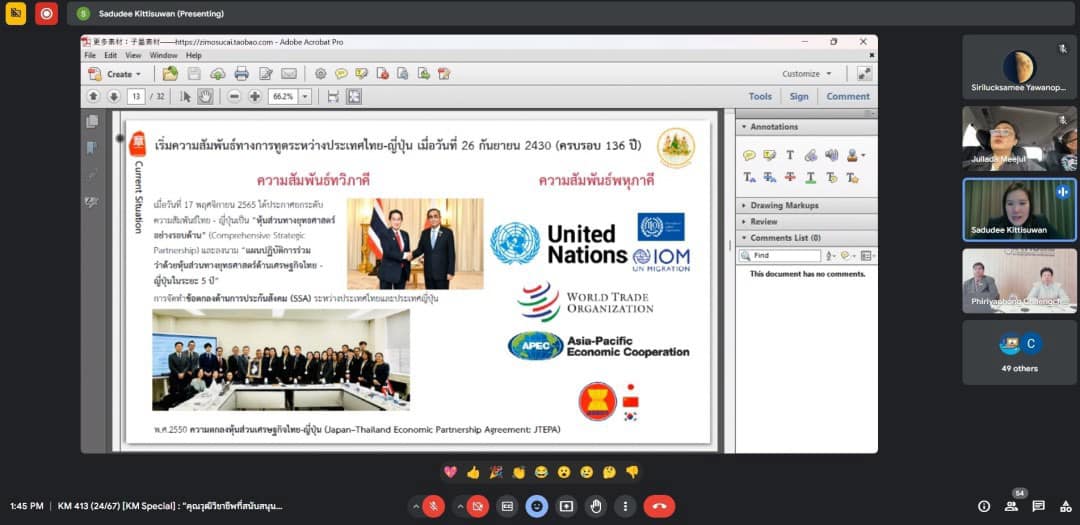Click the raise hand icon

click(596, 506)
